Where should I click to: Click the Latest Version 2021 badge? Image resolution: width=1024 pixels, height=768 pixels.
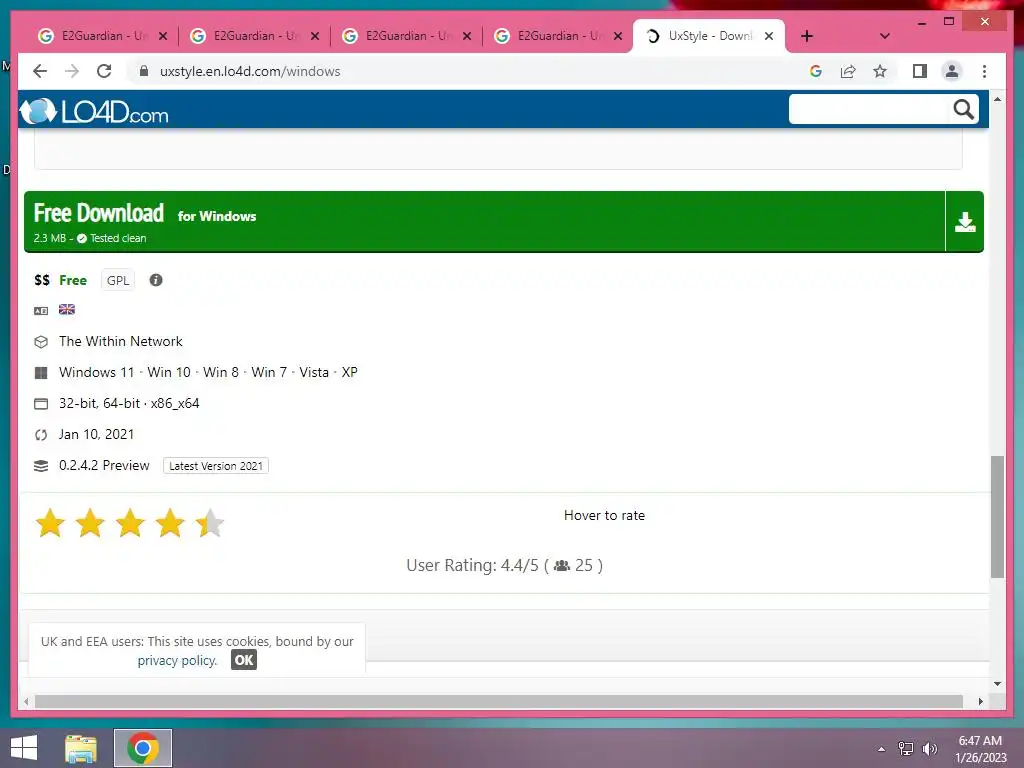click(216, 466)
